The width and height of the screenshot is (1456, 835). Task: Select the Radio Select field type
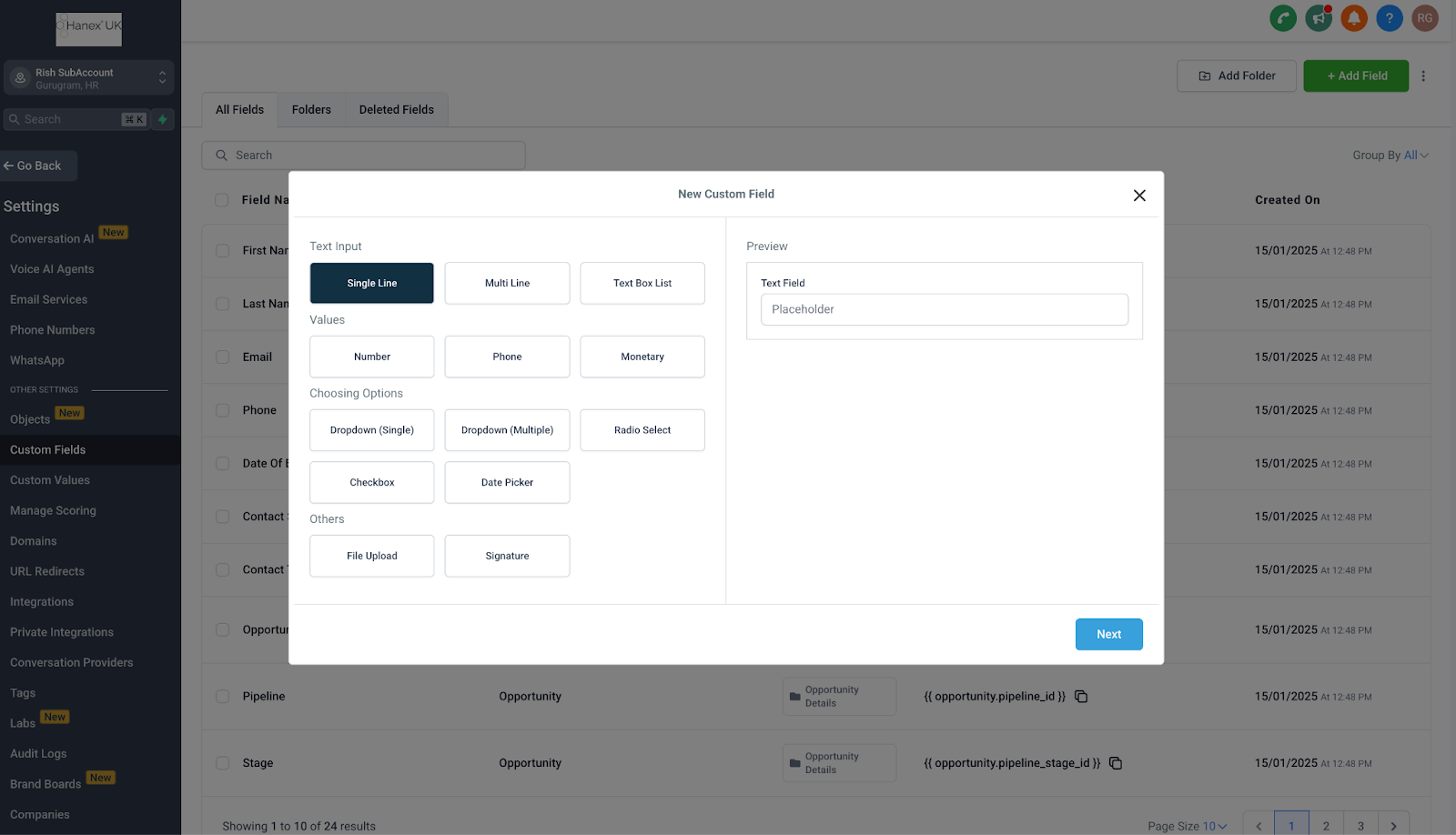(x=642, y=430)
